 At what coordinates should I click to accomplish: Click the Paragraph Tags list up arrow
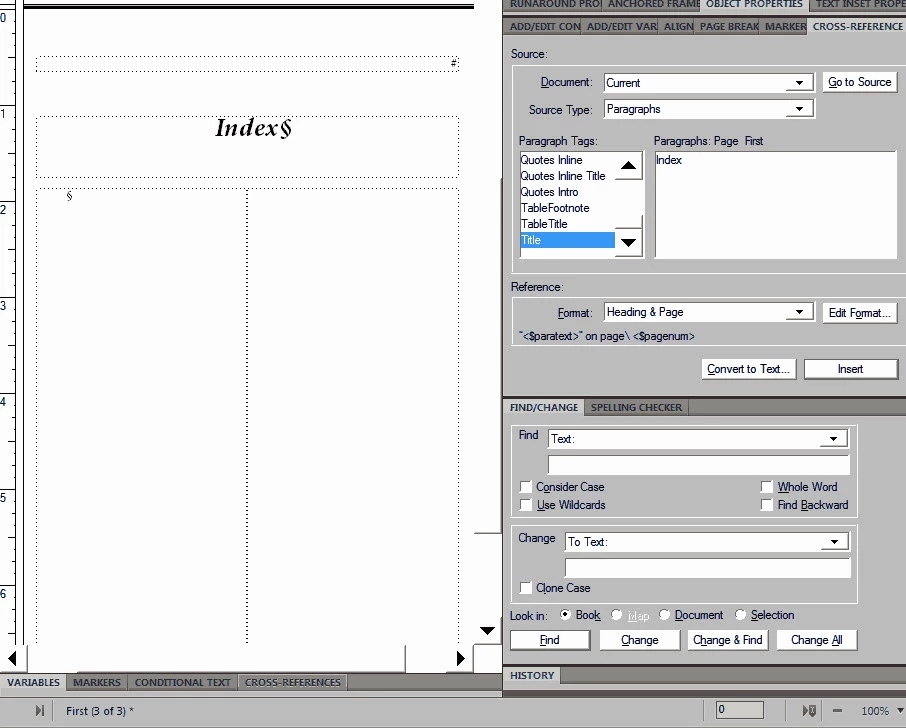[629, 166]
